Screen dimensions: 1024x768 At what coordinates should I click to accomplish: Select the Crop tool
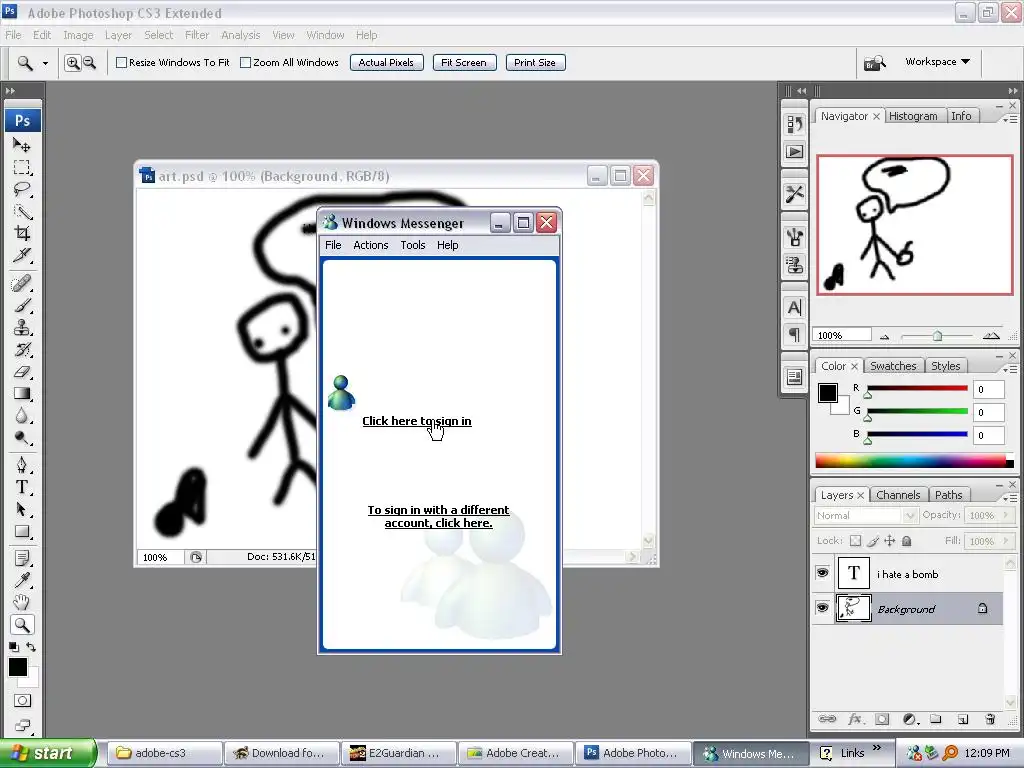[x=22, y=233]
